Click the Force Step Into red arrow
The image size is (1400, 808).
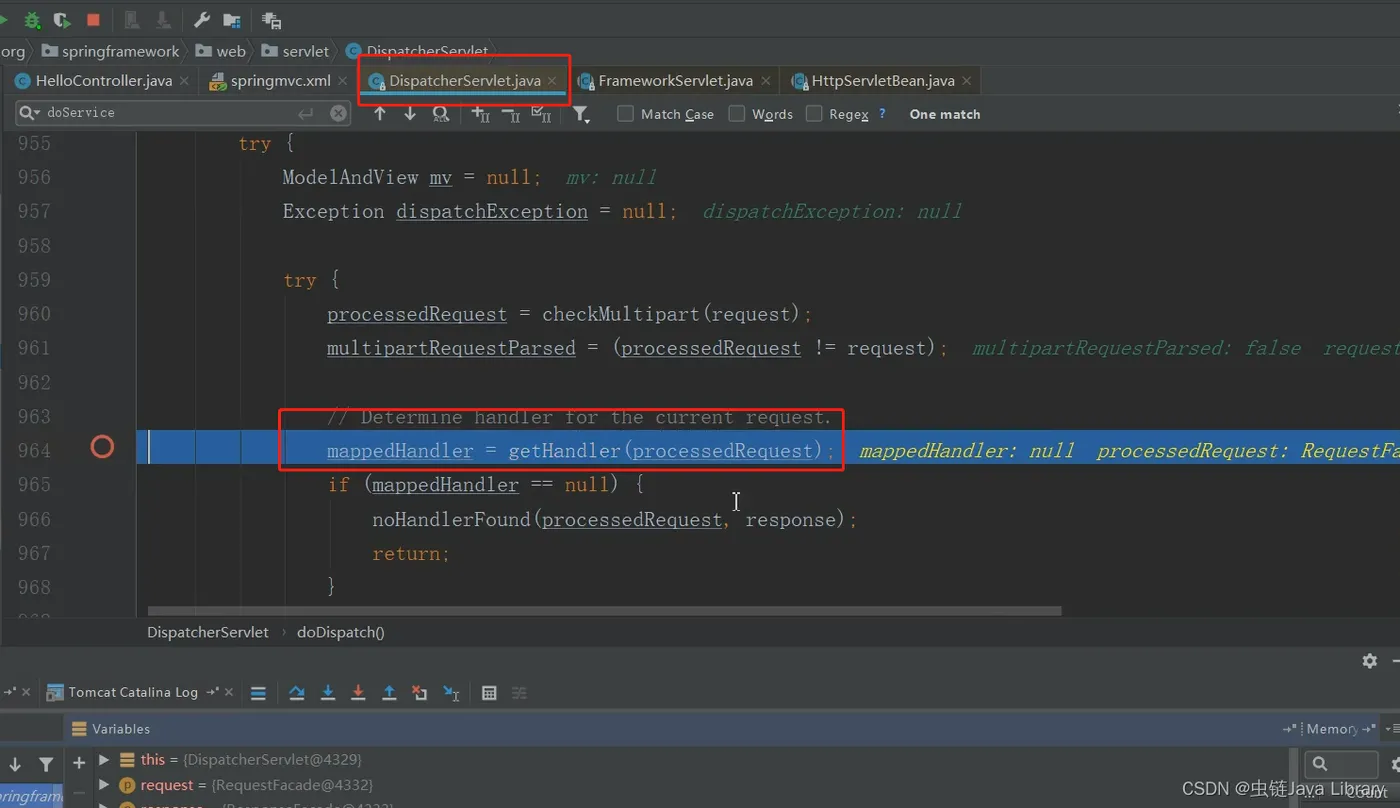(358, 693)
